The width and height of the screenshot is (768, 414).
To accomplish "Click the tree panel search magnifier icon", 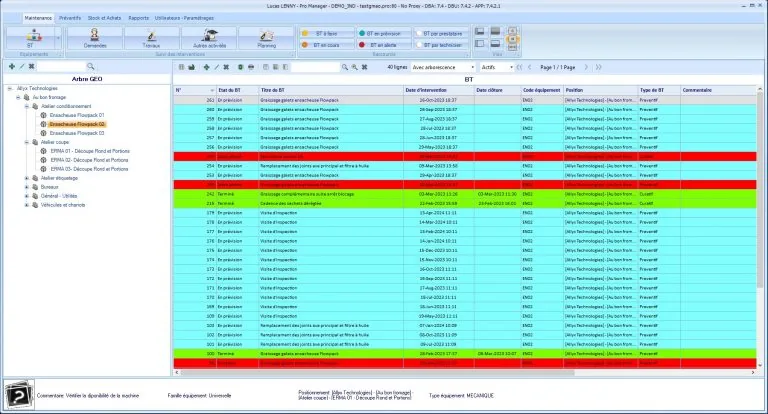I will pyautogui.click(x=91, y=66).
